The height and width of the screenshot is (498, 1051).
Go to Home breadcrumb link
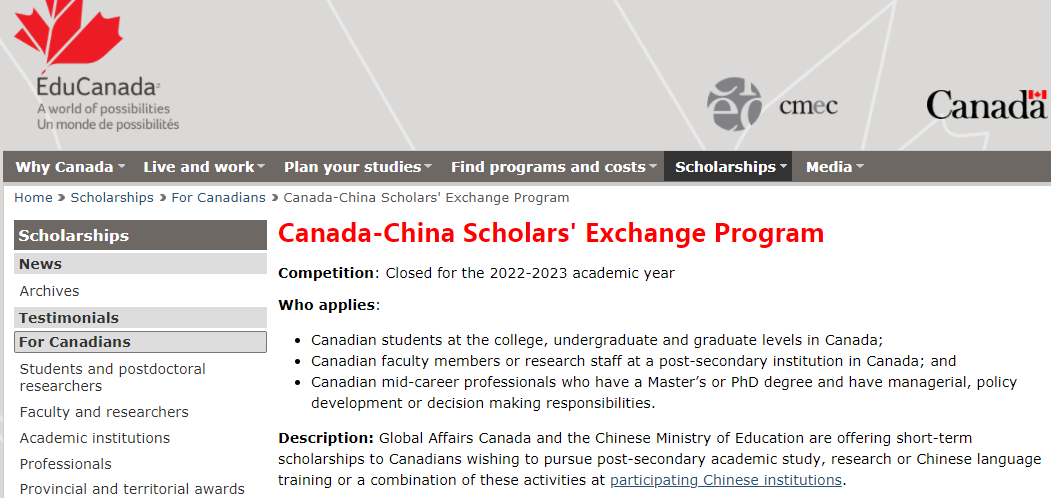[34, 198]
